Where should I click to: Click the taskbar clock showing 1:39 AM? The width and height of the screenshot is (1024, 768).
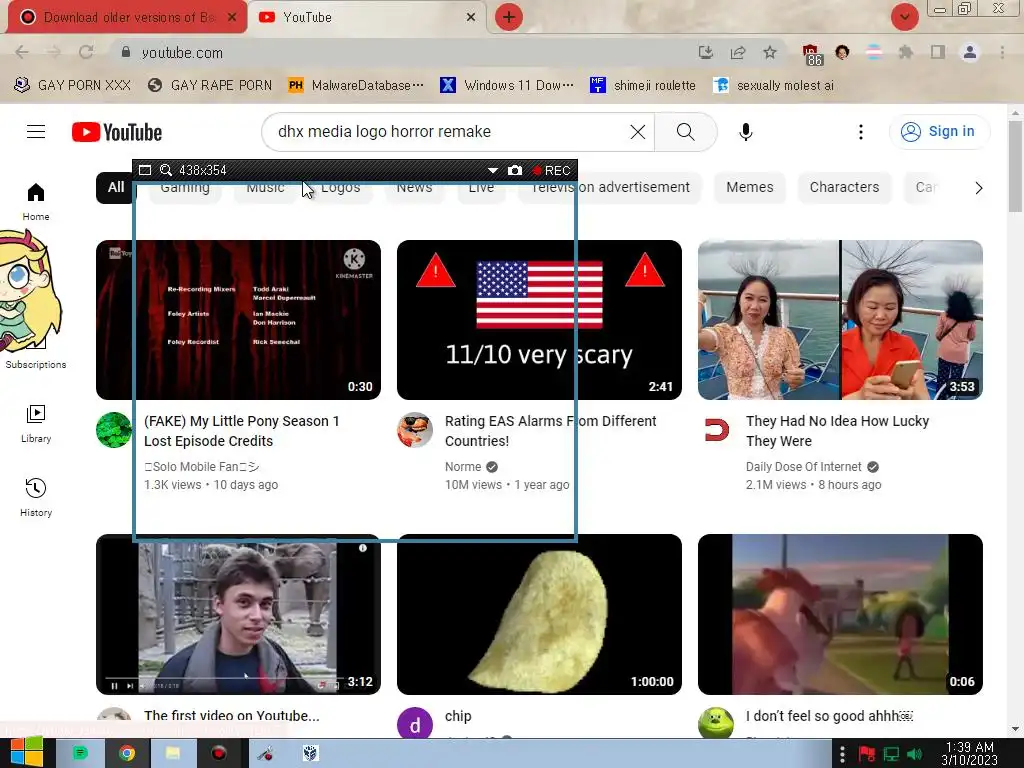click(x=970, y=754)
